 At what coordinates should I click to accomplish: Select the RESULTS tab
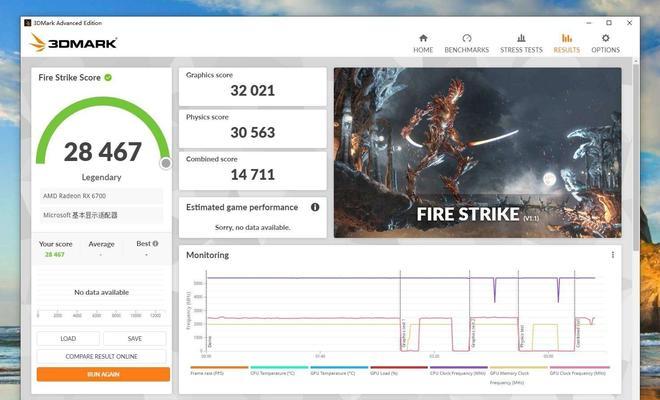click(x=567, y=44)
